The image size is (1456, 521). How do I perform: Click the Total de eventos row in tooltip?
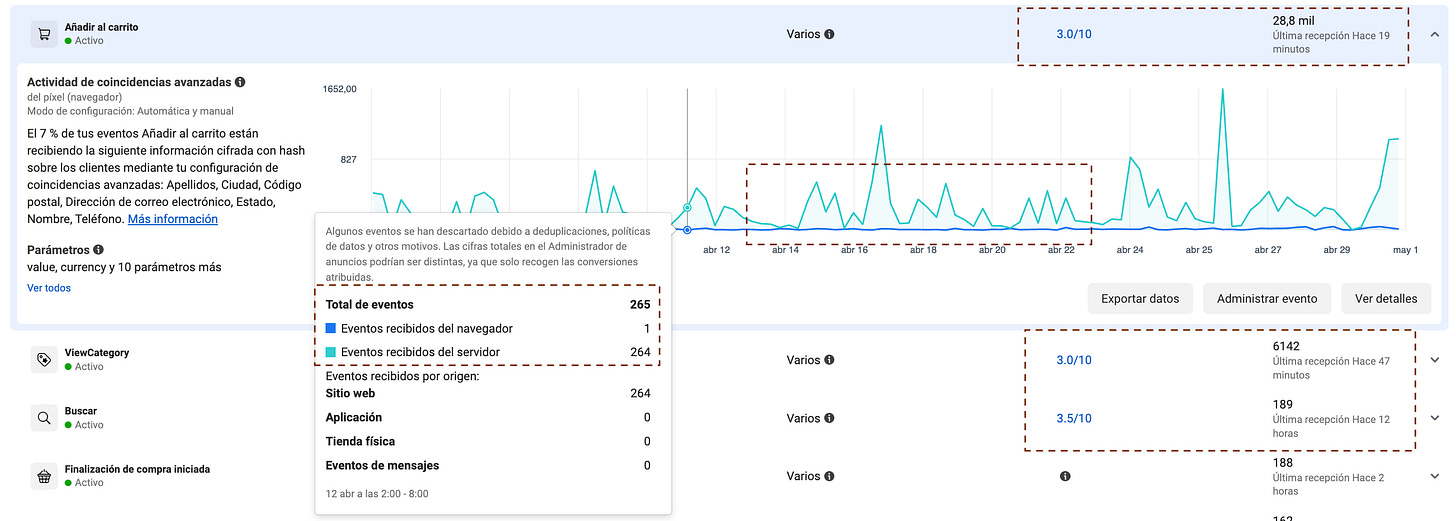click(488, 304)
